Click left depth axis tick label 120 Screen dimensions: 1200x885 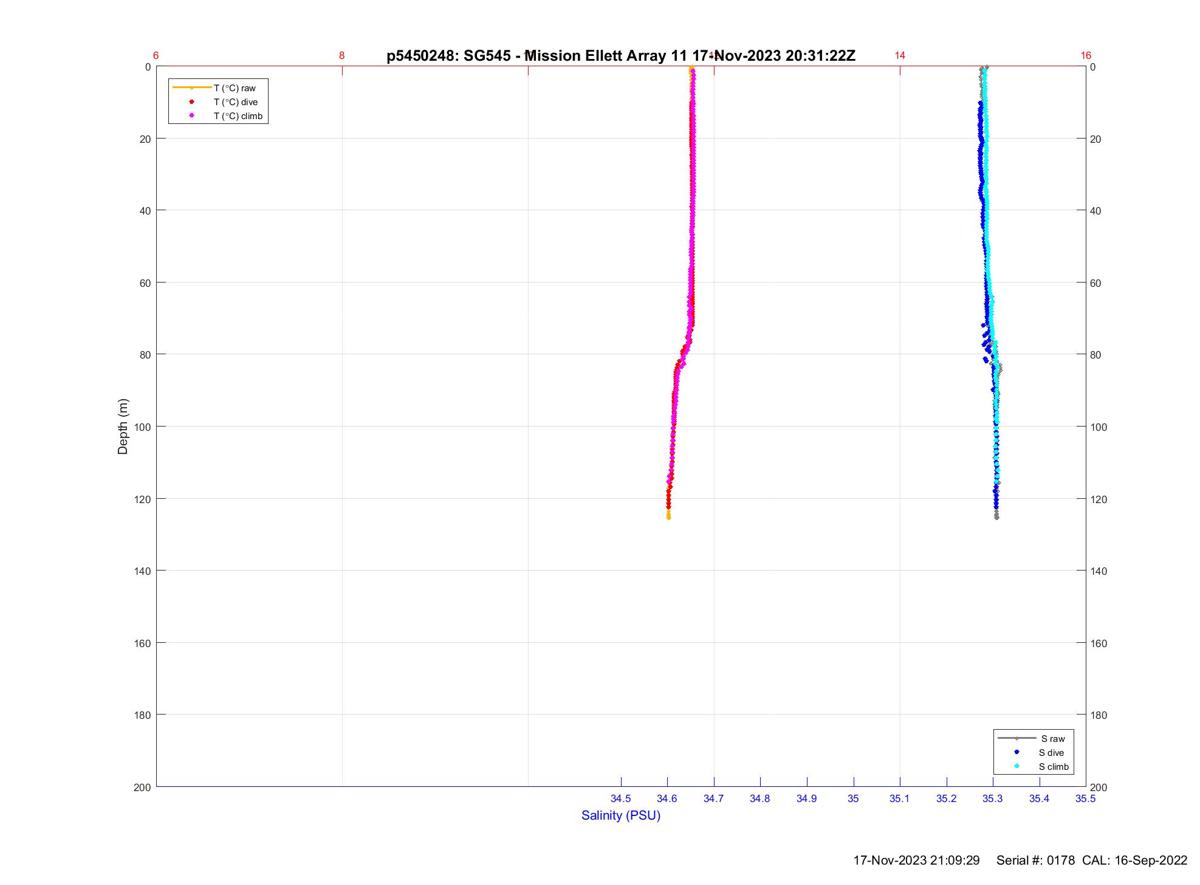[x=141, y=499]
